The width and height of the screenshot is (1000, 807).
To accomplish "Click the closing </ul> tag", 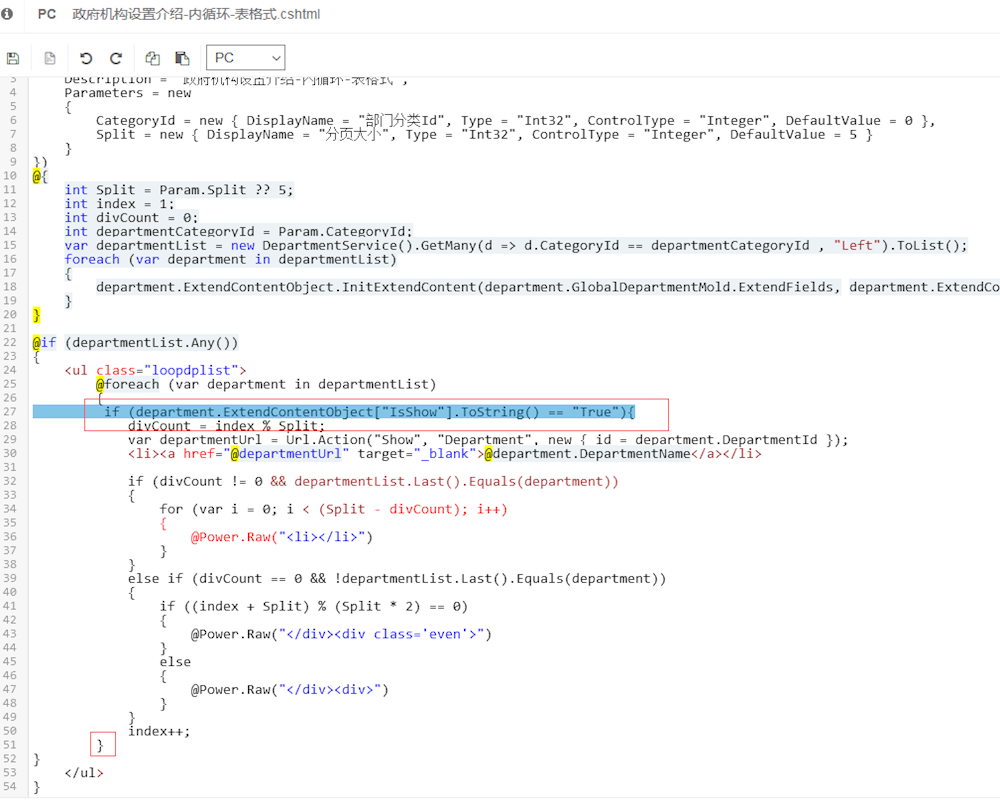I will pyautogui.click(x=84, y=773).
